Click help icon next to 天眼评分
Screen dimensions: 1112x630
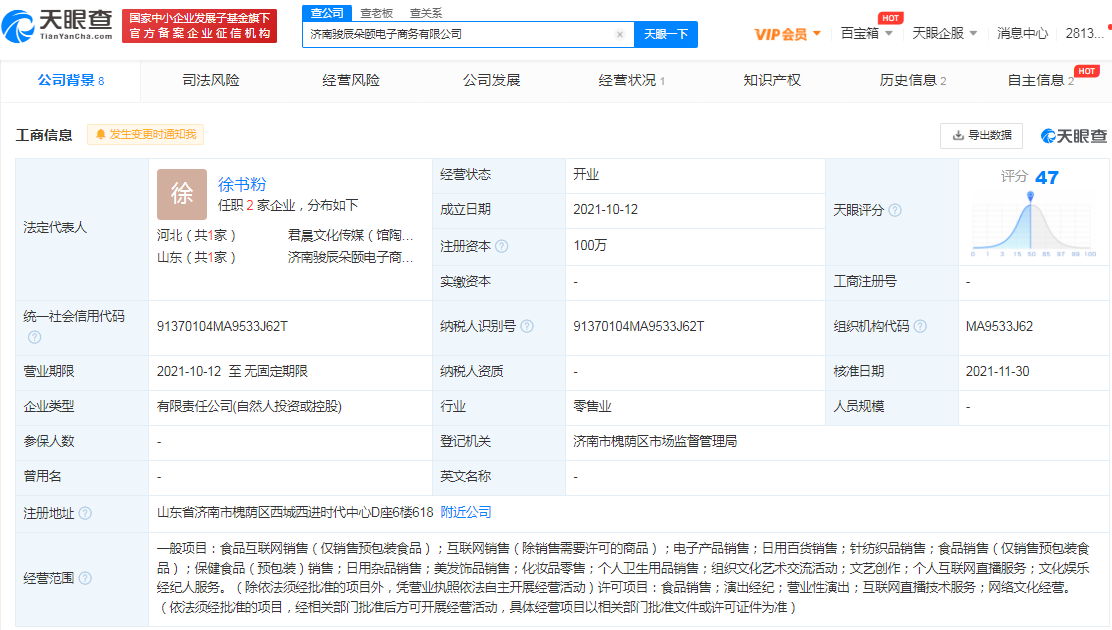(x=895, y=210)
